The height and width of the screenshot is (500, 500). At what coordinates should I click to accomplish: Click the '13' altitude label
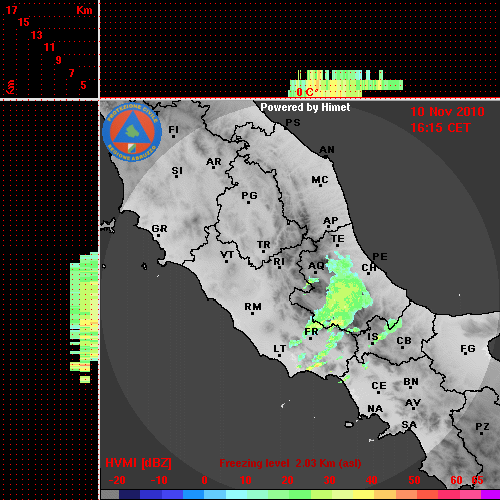click(x=37, y=35)
